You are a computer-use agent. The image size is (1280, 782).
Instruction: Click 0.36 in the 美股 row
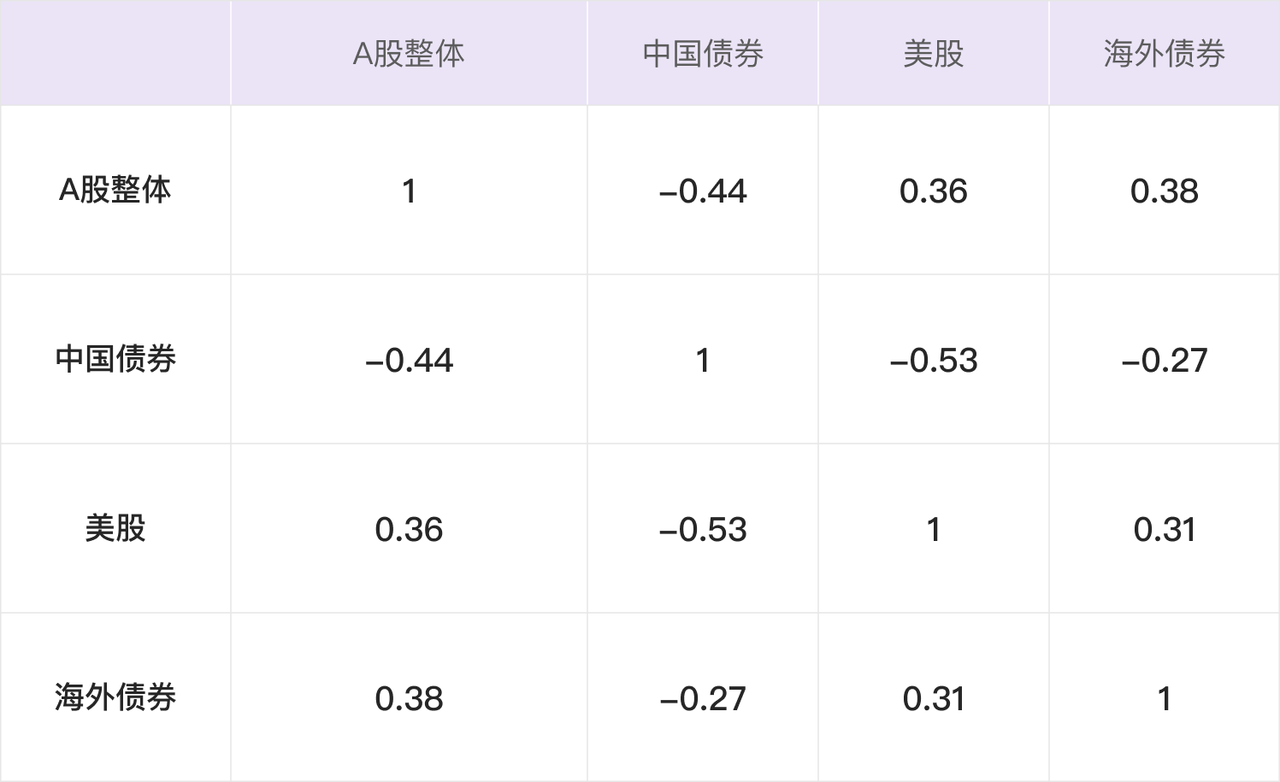click(x=409, y=529)
